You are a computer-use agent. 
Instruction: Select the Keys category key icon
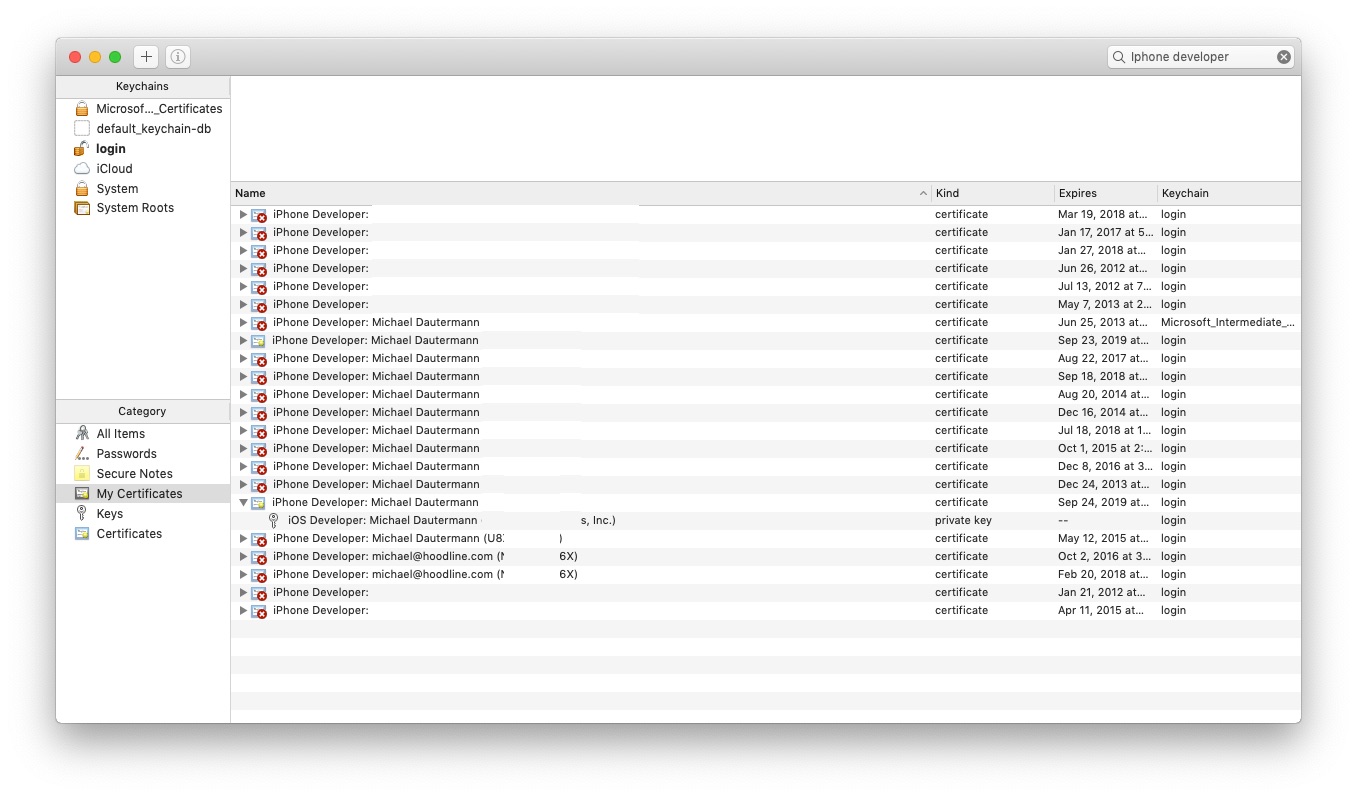[x=82, y=513]
